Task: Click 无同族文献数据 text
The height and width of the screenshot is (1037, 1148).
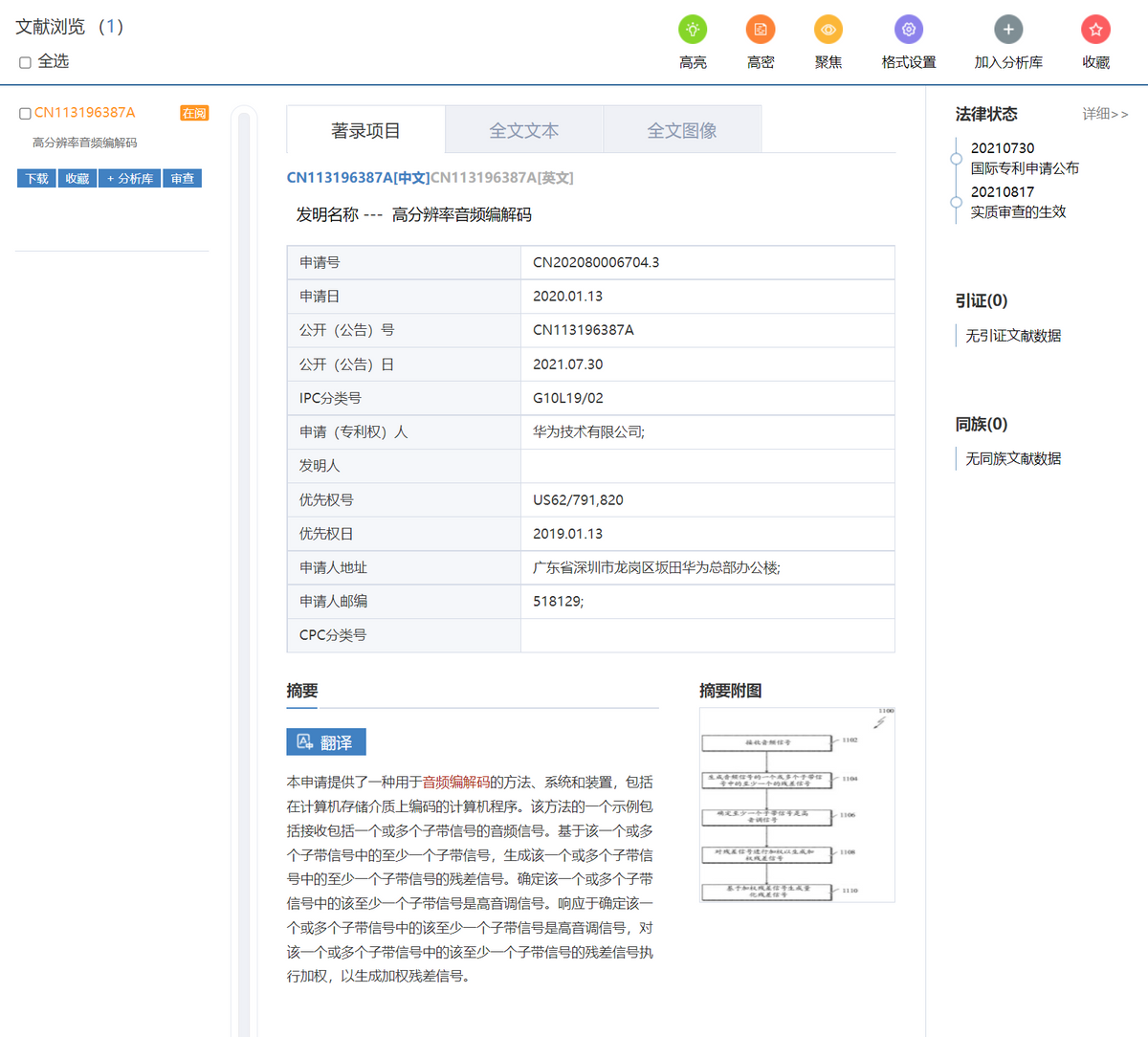Action: point(1013,459)
